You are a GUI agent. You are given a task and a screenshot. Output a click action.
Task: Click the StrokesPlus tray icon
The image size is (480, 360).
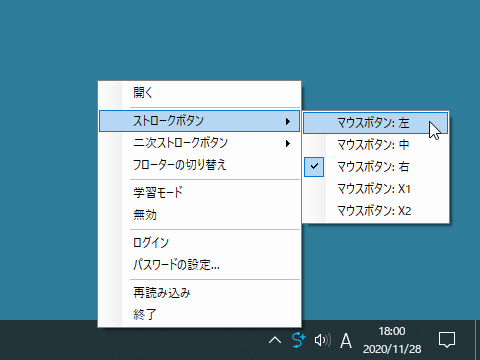coord(298,340)
